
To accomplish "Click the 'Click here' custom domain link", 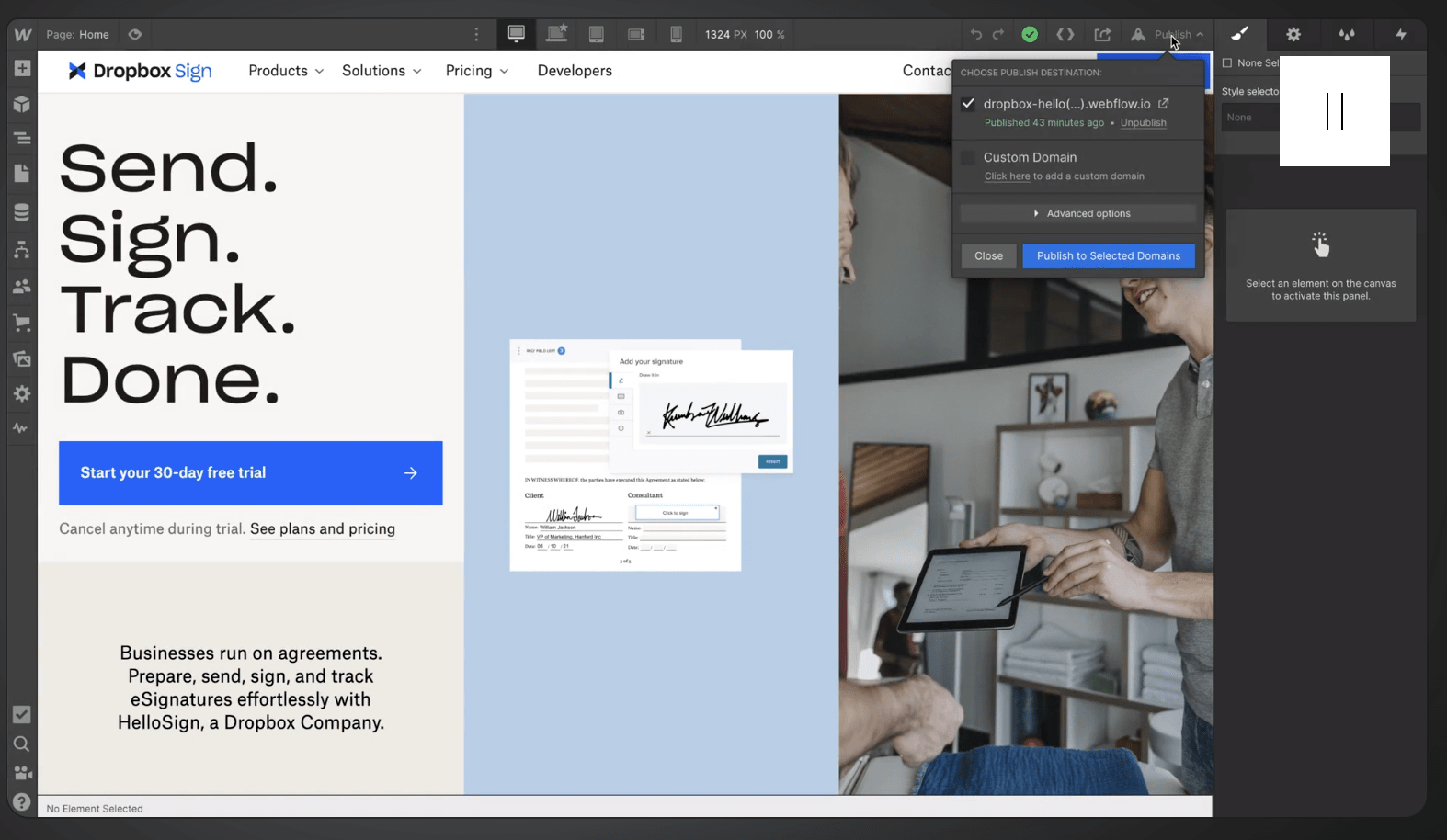I will click(x=1007, y=176).
